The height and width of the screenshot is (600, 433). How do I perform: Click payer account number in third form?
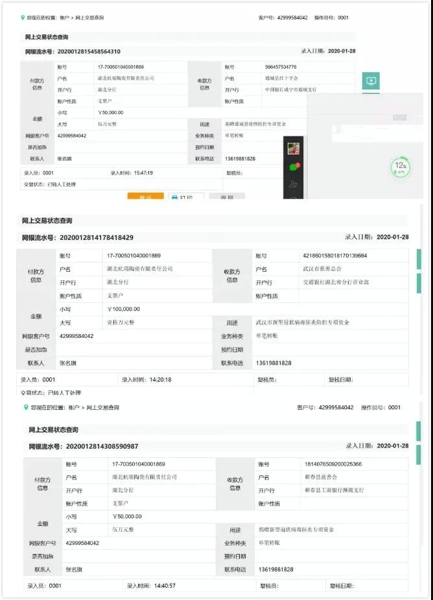coord(138,464)
